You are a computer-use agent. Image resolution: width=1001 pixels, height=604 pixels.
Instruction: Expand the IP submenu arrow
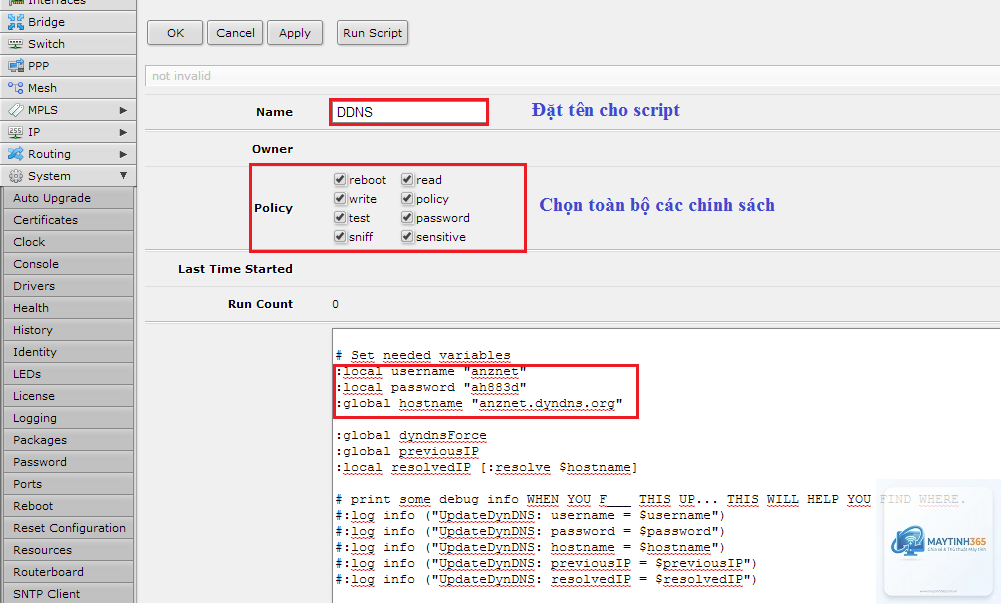pyautogui.click(x=123, y=132)
